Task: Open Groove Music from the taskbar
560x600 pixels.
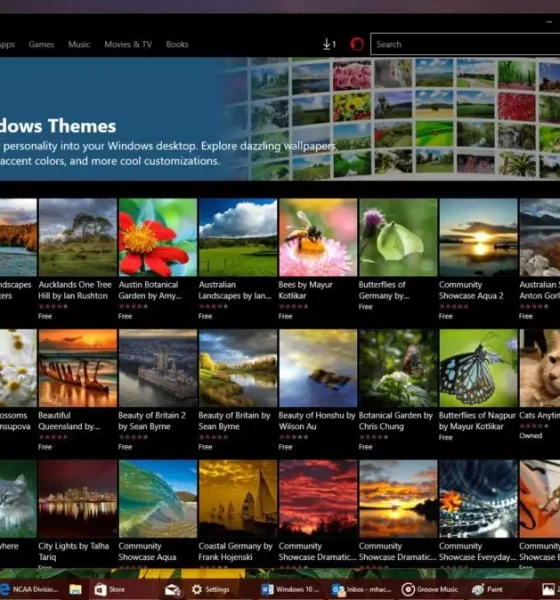Action: [429, 589]
